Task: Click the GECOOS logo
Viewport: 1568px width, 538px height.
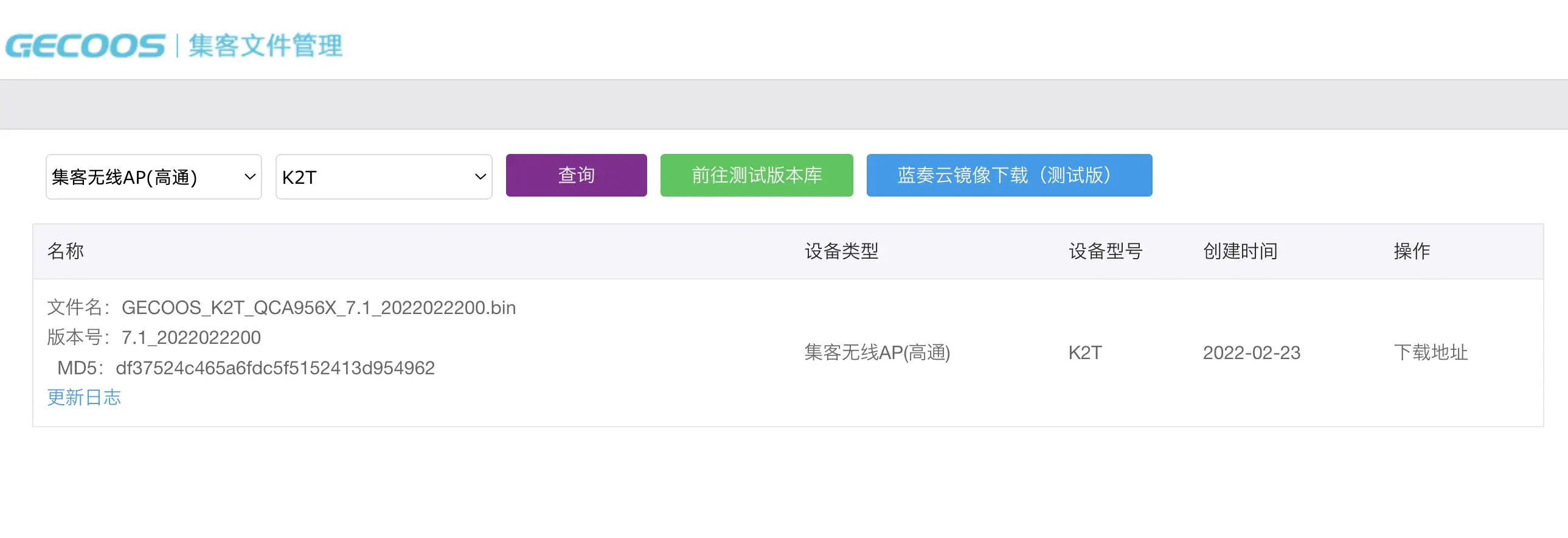Action: [x=85, y=46]
